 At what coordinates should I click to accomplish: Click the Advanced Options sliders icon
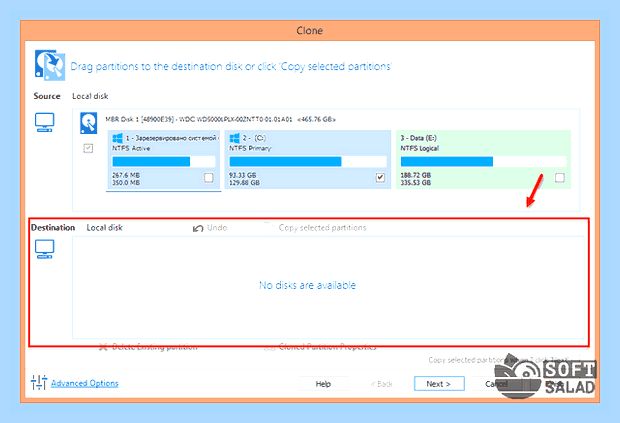tap(39, 382)
